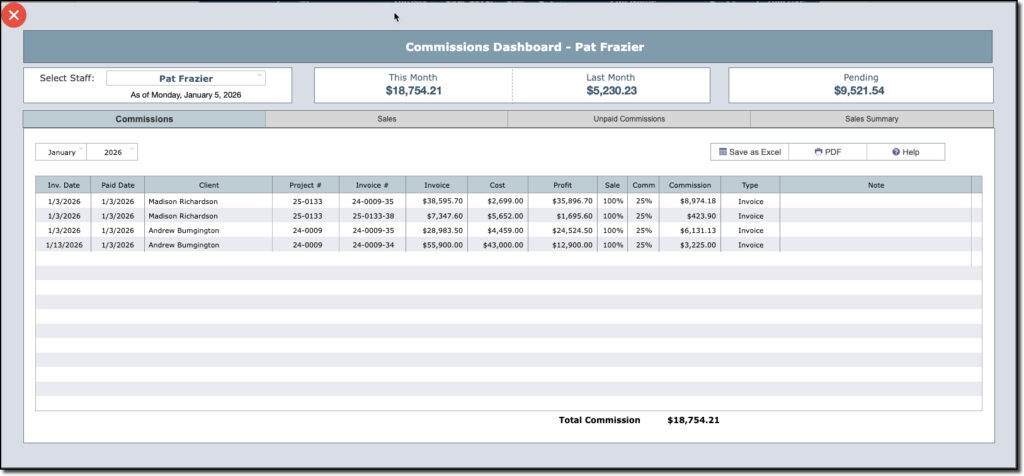The image size is (1024, 476).
Task: Select the row with invoice 24-0009-34
Action: (x=372, y=245)
